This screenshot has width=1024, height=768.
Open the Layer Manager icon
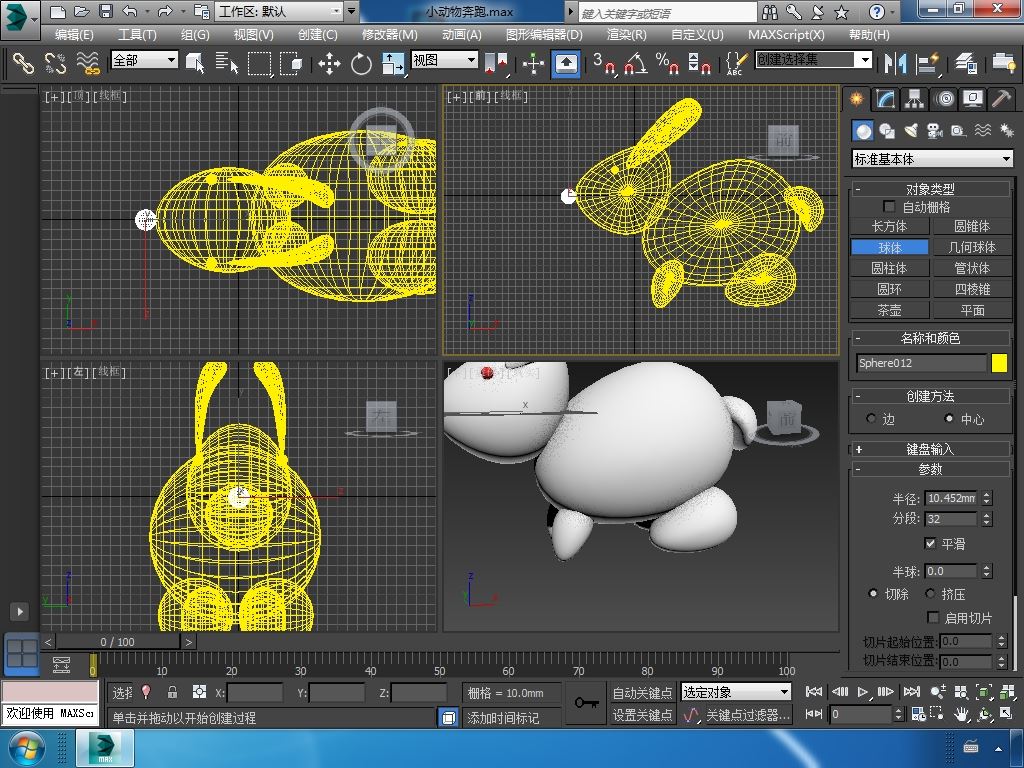point(965,63)
